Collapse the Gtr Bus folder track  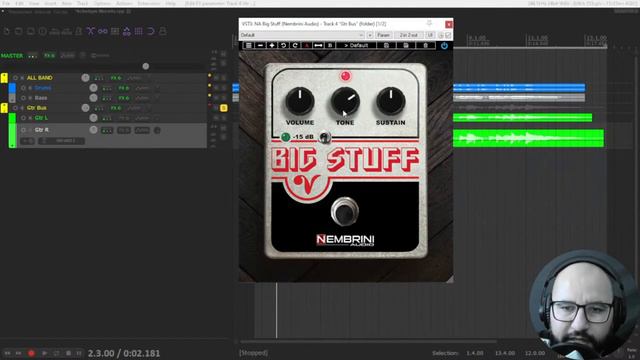(x=4, y=108)
